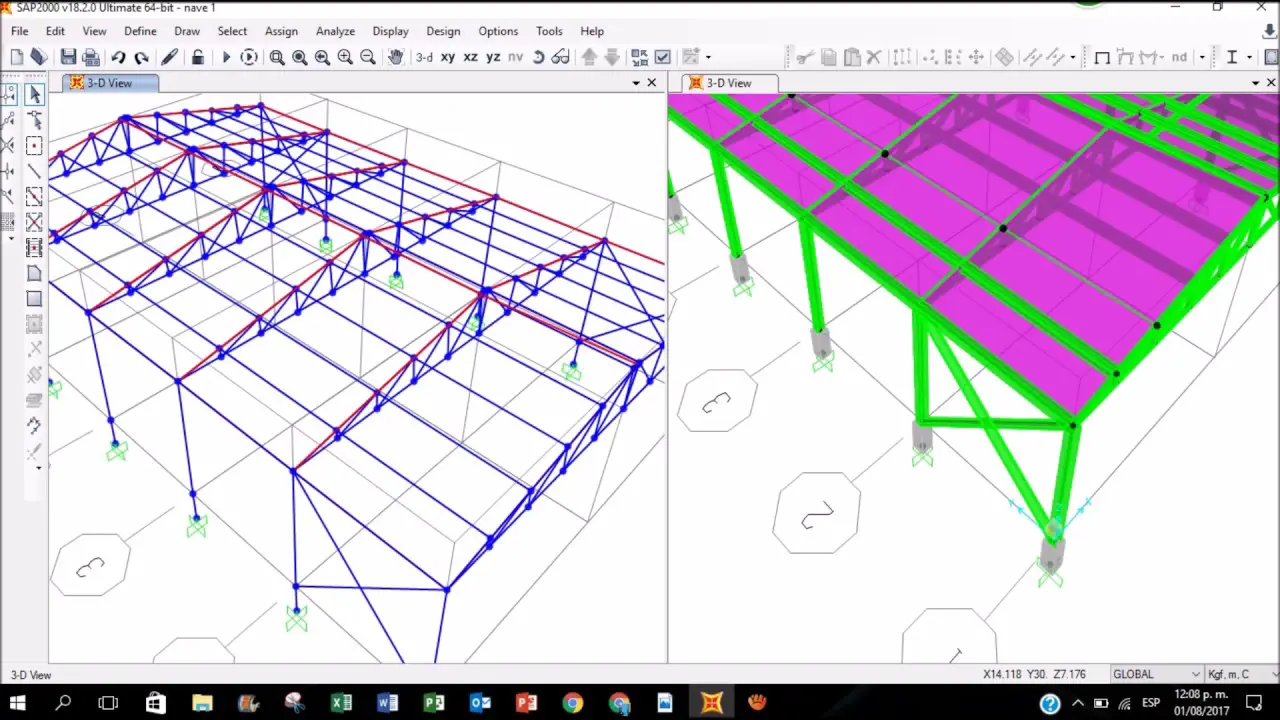This screenshot has width=1280, height=720.
Task: Expand the draw toolbar overflow arrow
Action: 38,467
